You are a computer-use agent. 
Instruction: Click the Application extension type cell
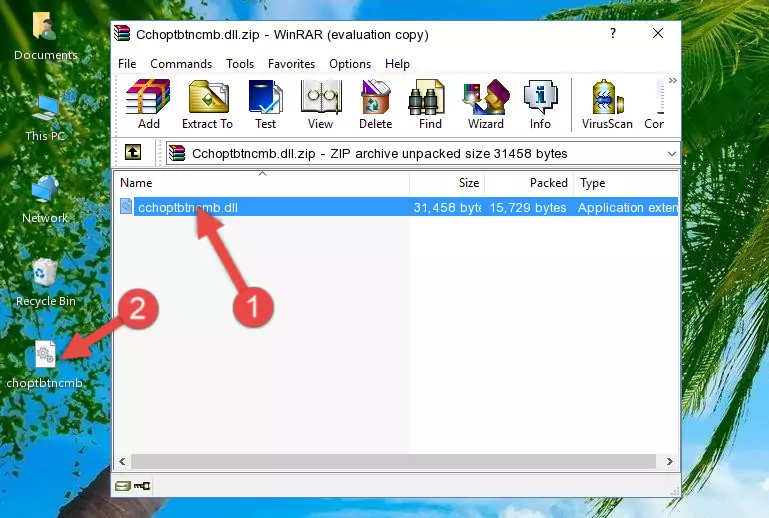pos(628,207)
